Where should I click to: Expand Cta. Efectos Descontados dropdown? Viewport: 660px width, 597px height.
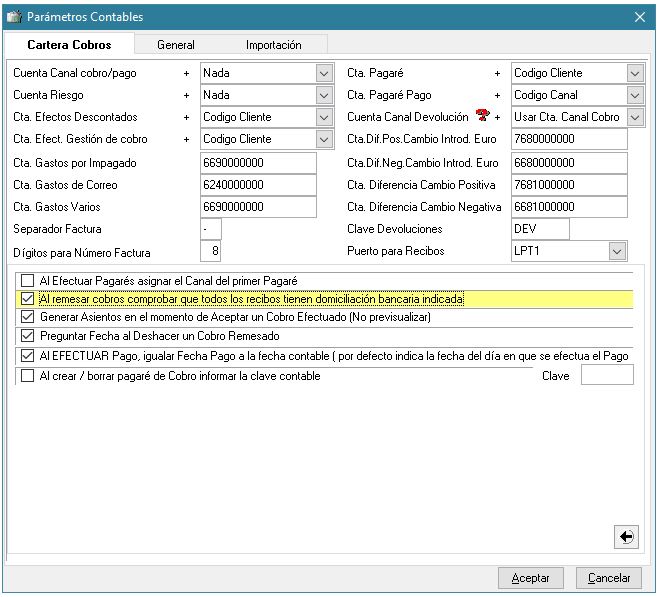[x=324, y=117]
